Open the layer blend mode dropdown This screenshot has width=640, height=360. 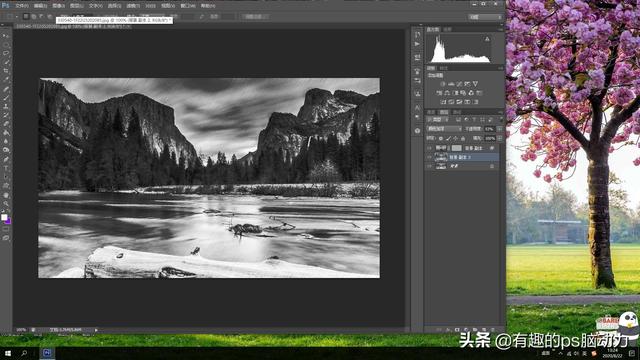[444, 129]
